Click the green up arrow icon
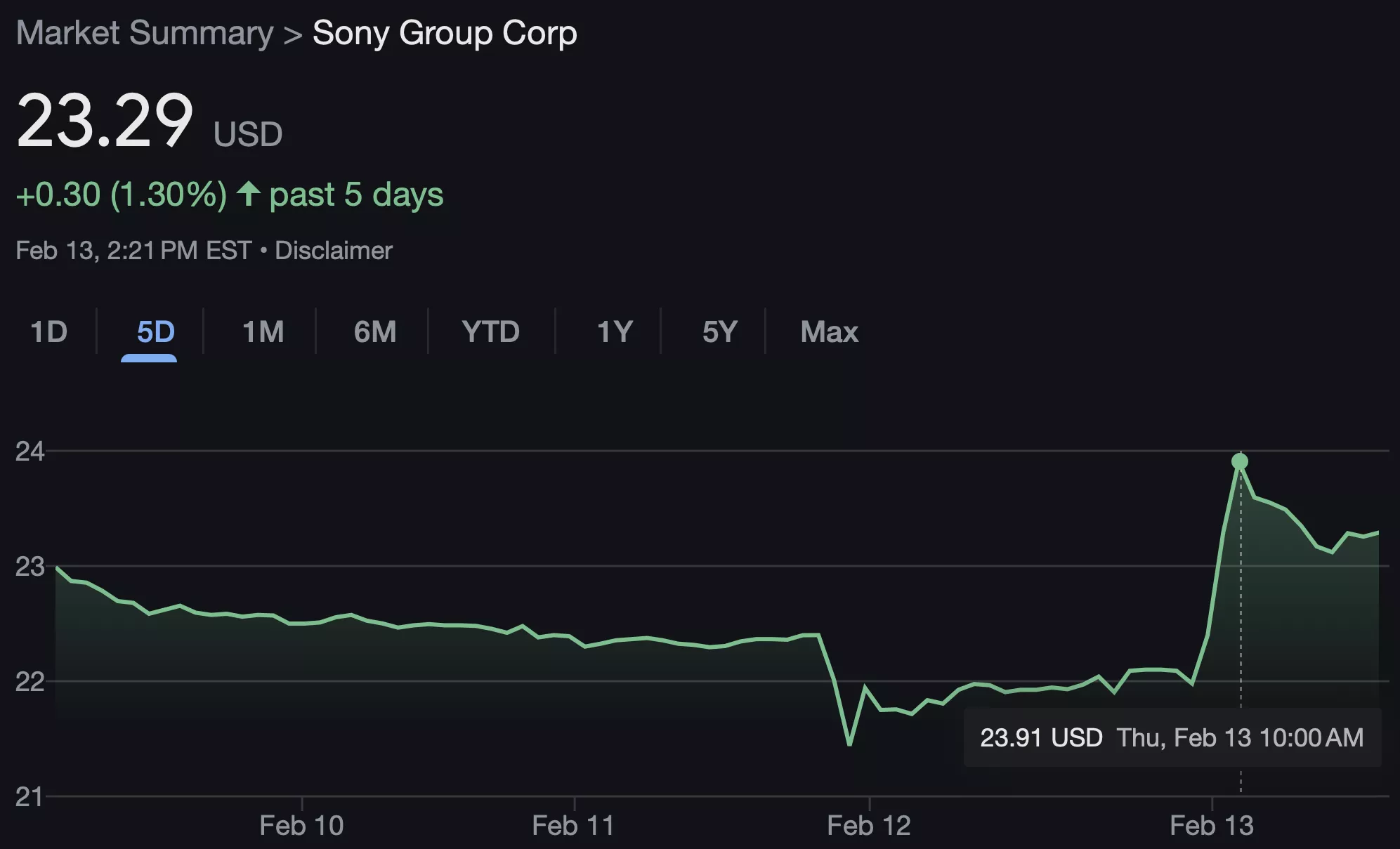1400x849 pixels. 249,194
